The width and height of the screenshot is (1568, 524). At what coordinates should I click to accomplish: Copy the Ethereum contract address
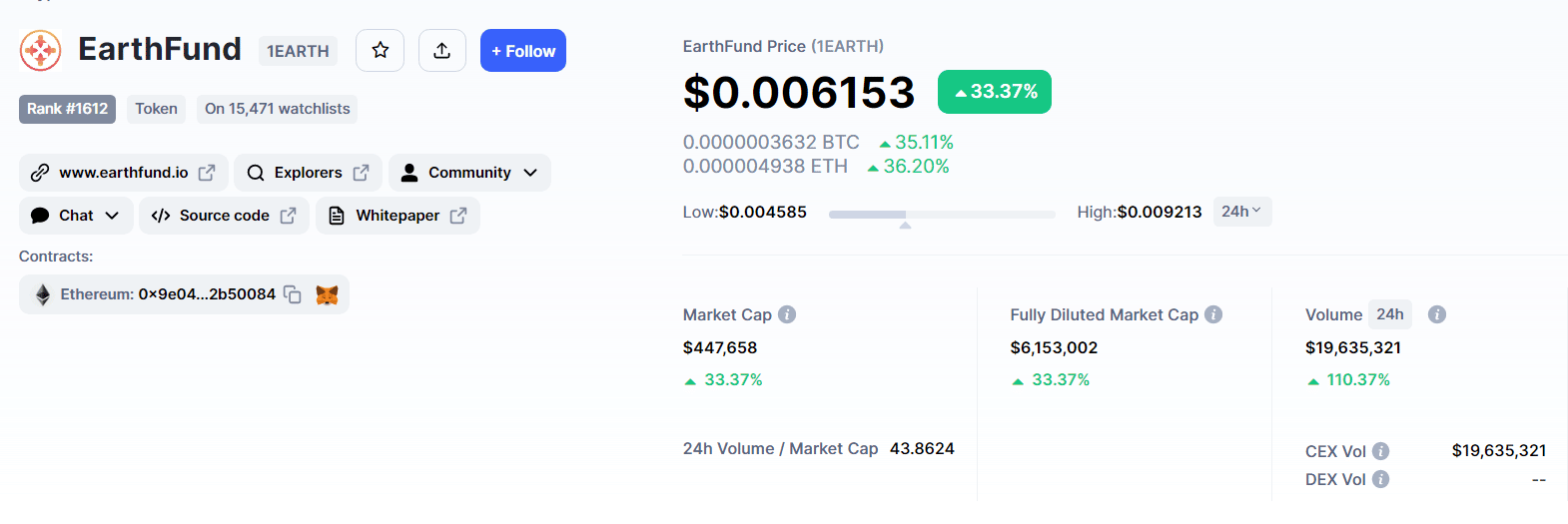(293, 294)
